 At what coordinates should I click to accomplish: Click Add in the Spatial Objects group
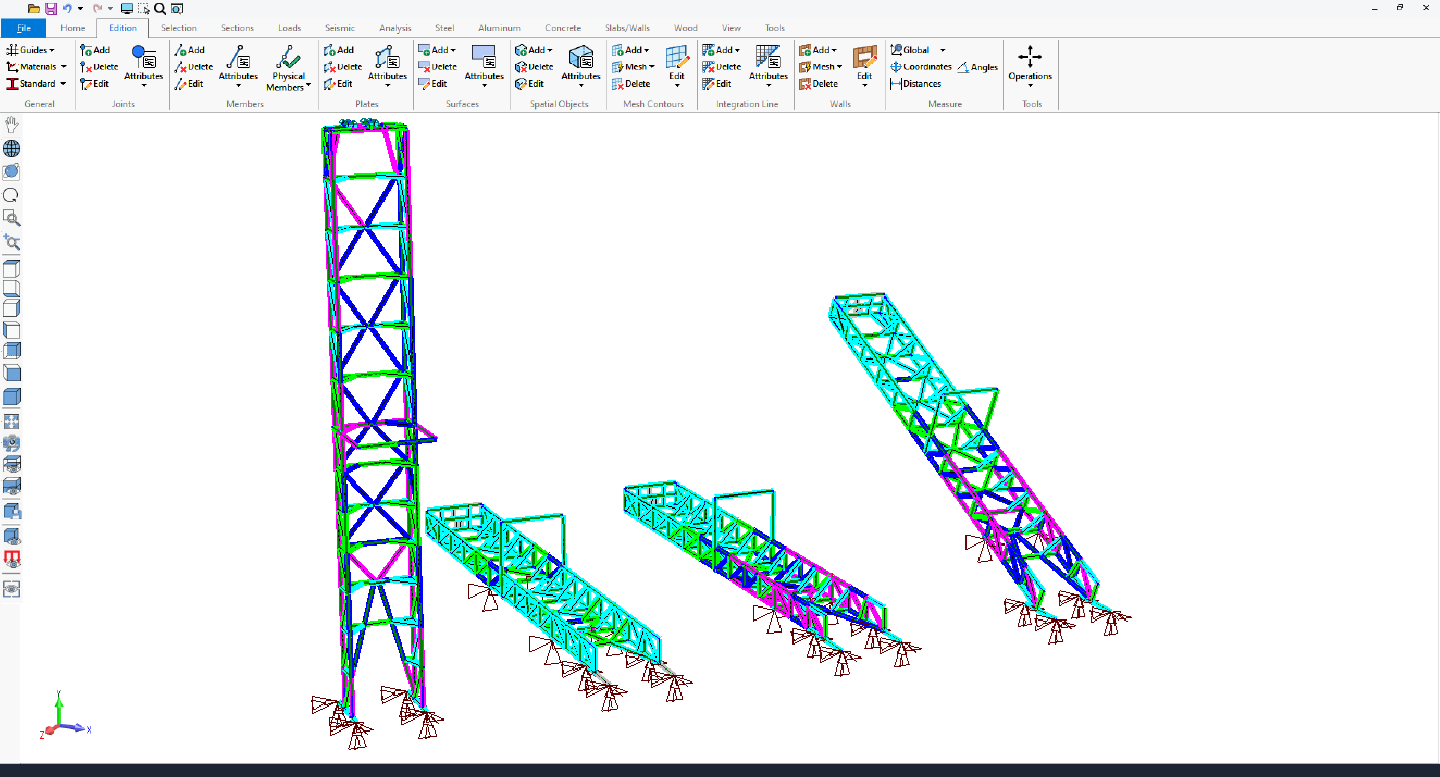tap(534, 49)
